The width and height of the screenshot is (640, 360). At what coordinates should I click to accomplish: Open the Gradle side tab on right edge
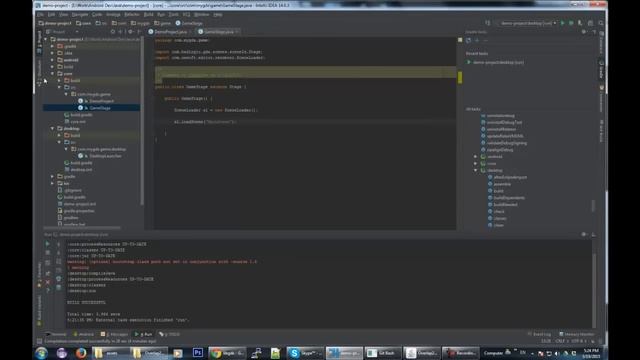[602, 70]
